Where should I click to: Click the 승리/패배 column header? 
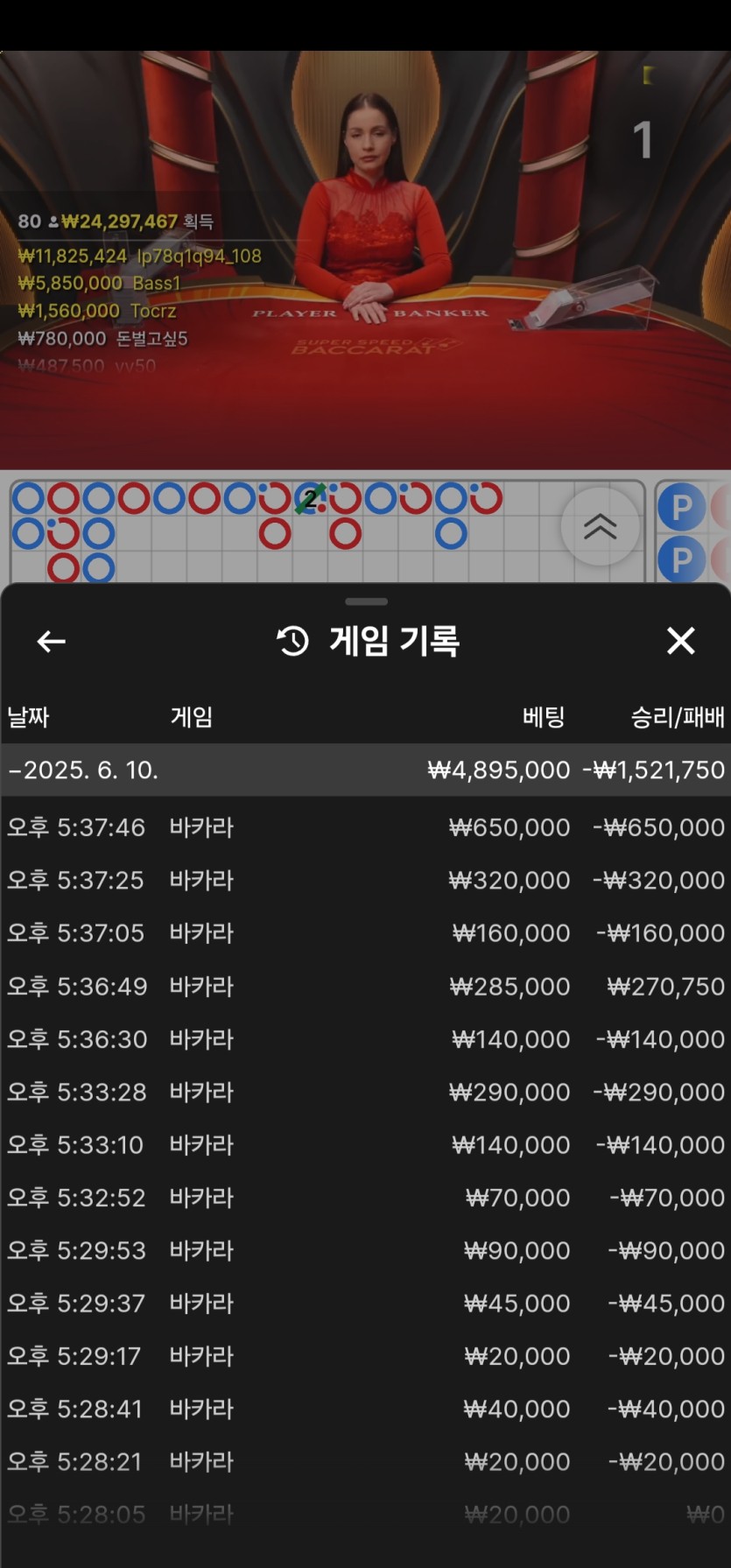[678, 717]
